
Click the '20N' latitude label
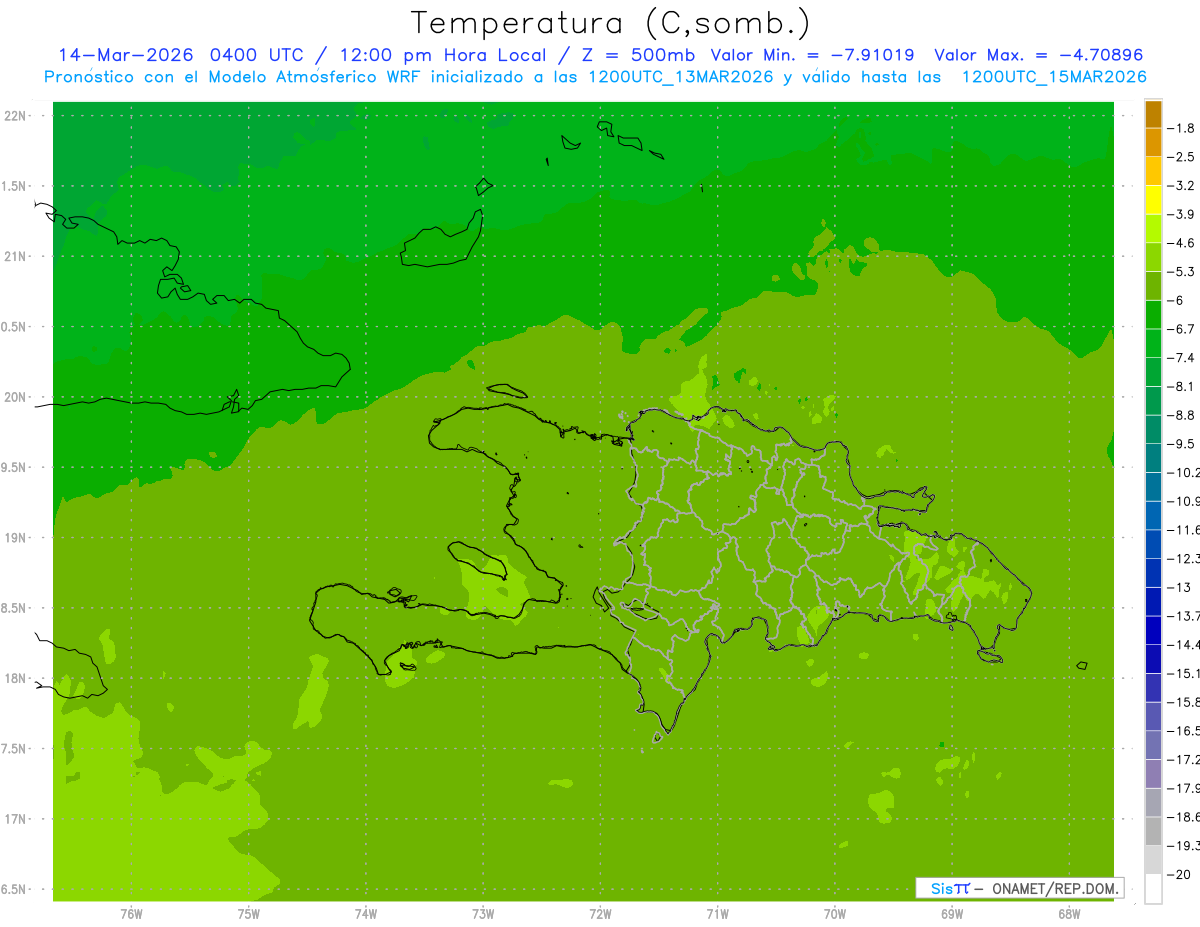tap(16, 397)
